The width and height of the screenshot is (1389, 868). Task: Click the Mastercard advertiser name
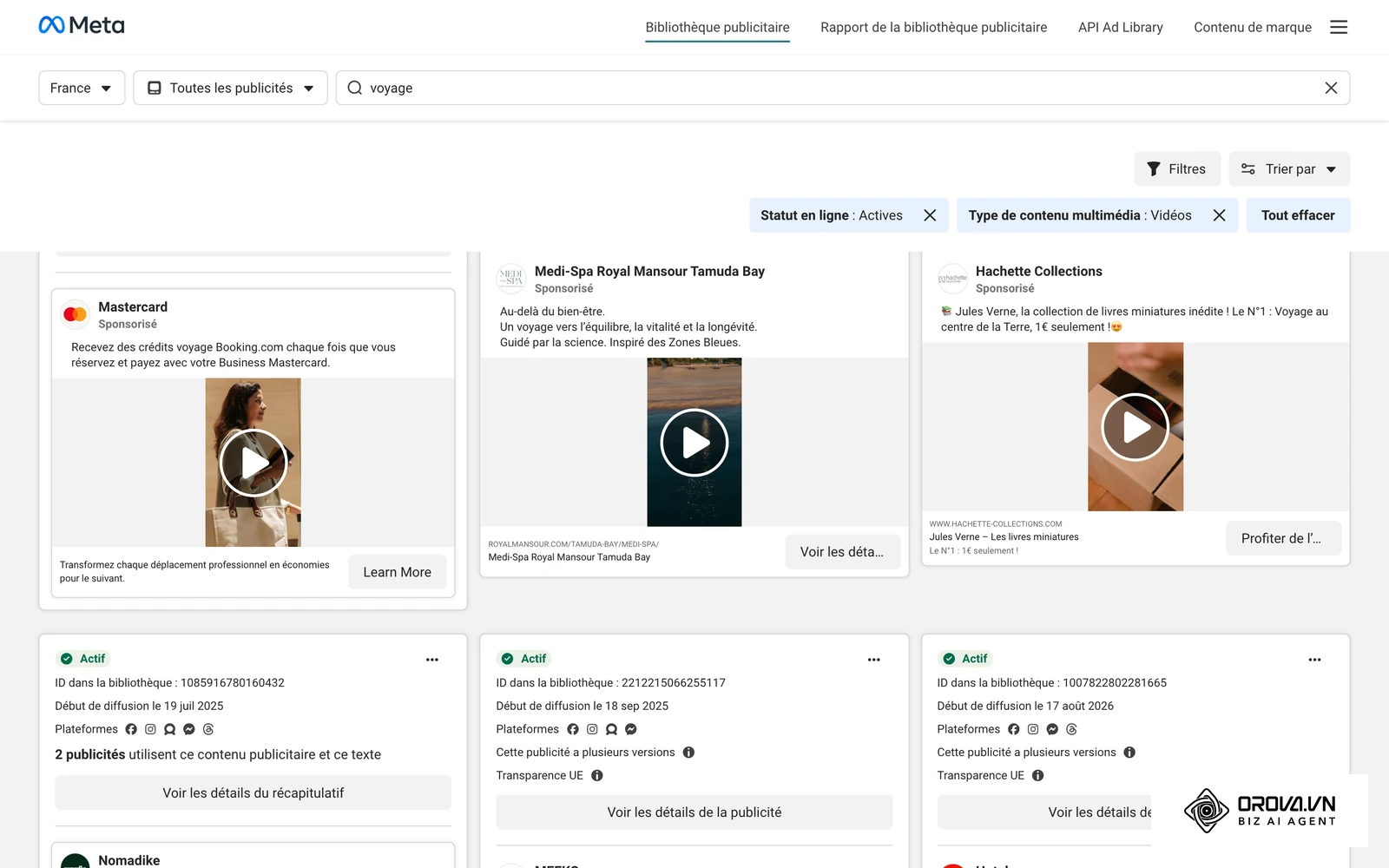(x=133, y=306)
